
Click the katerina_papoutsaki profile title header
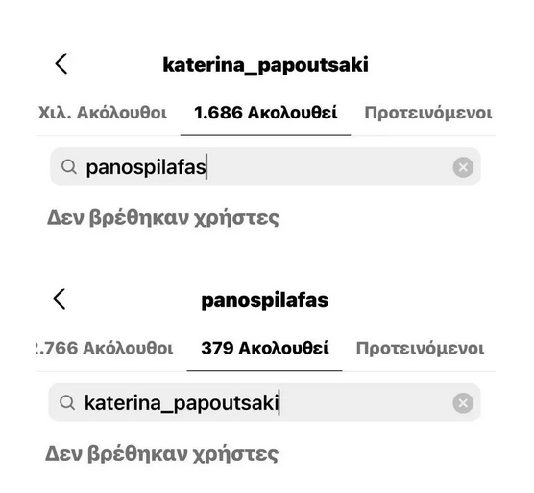click(266, 65)
